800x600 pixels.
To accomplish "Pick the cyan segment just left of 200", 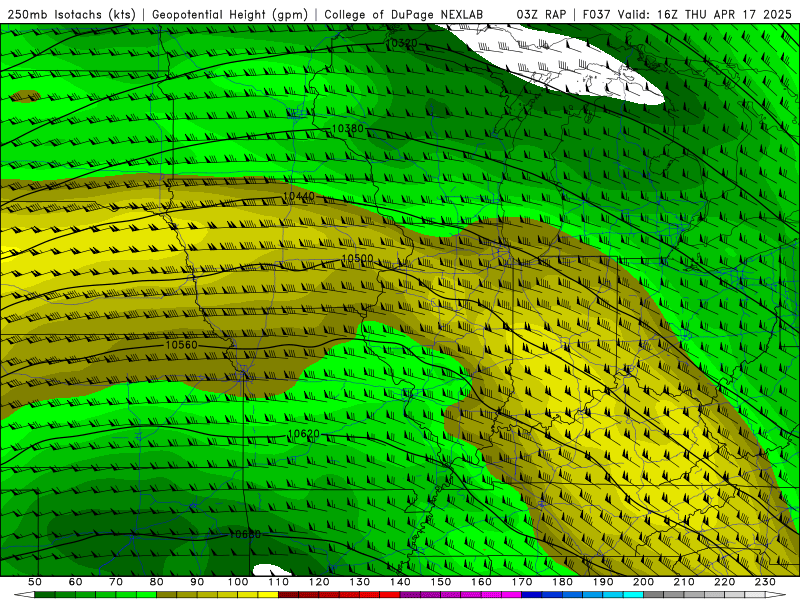I will (633, 595).
